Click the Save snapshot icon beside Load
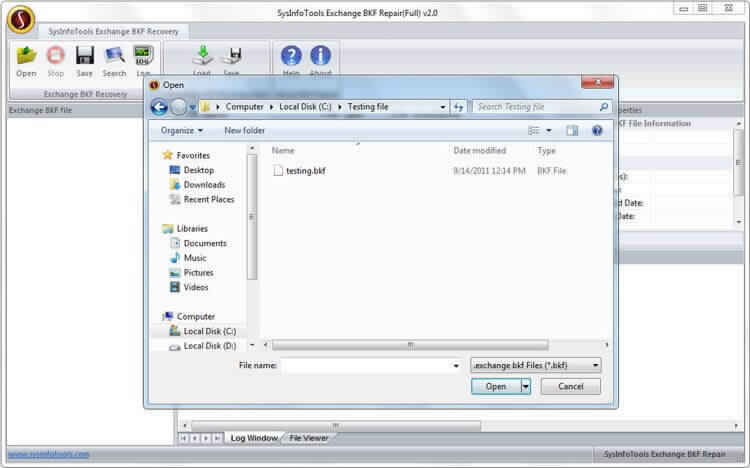This screenshot has height=468, width=750. (x=232, y=56)
